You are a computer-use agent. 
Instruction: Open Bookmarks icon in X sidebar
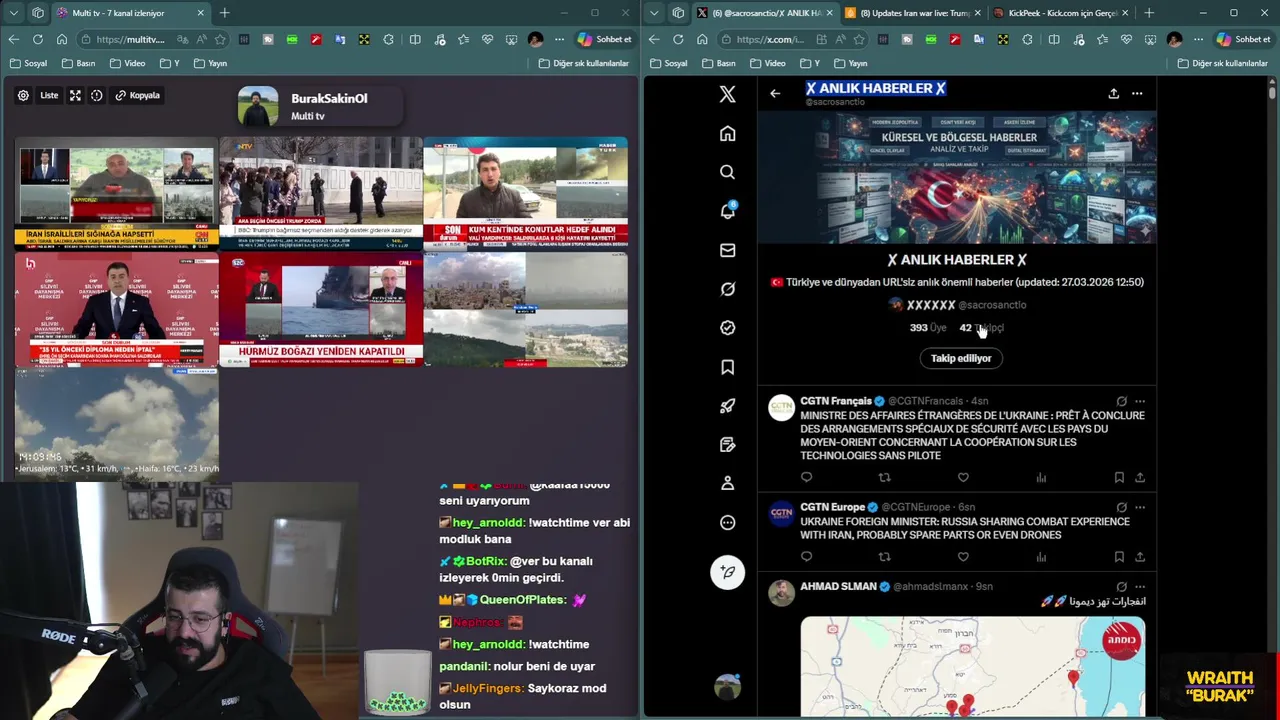[x=727, y=367]
